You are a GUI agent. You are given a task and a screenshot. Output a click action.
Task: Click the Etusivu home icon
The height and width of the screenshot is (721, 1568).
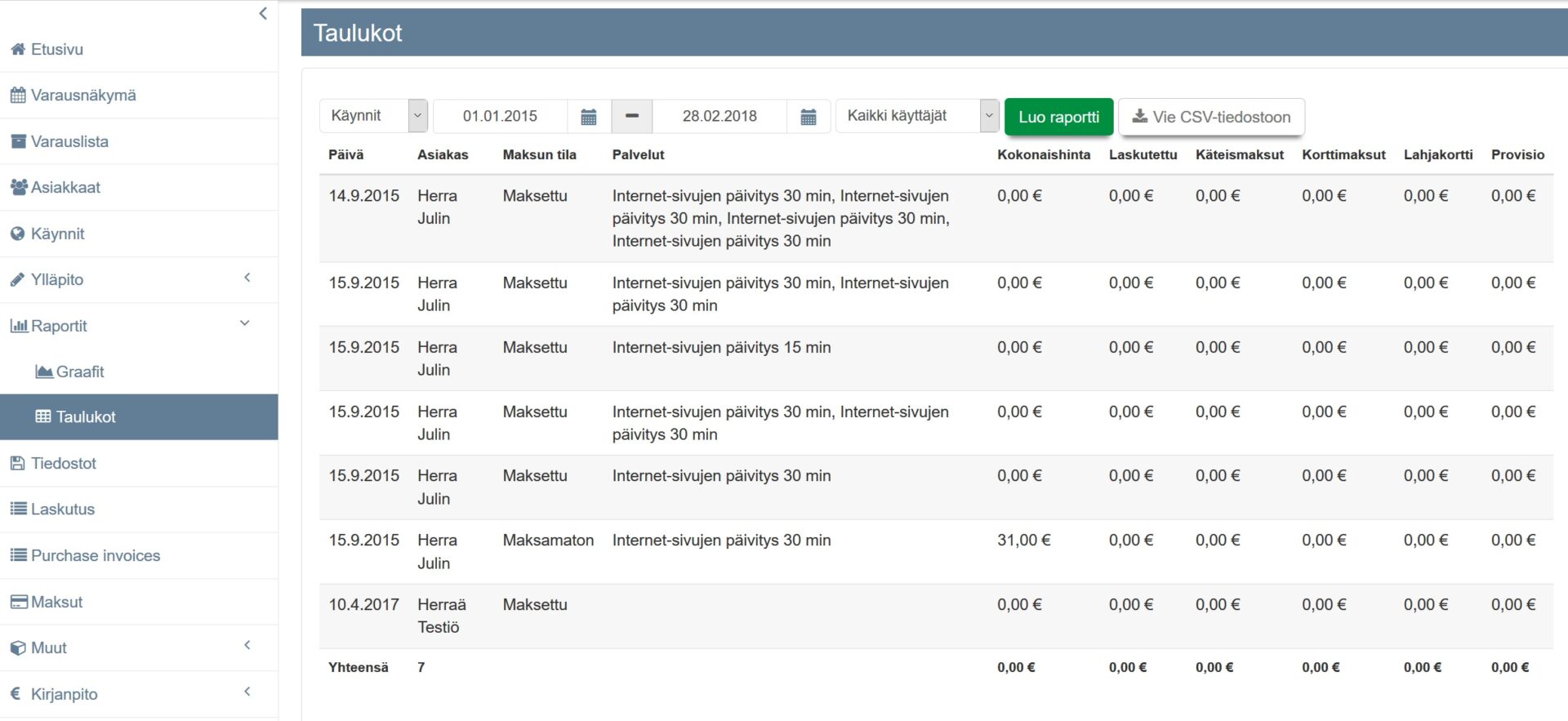point(18,50)
